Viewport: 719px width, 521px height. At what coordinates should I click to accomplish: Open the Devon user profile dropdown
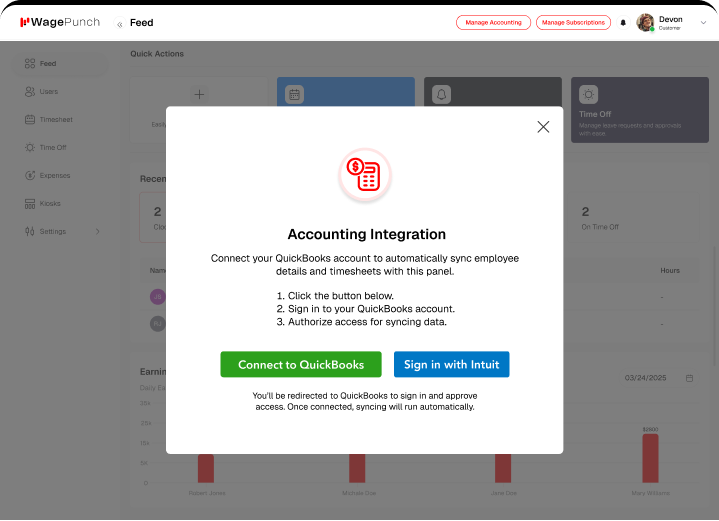[x=703, y=22]
